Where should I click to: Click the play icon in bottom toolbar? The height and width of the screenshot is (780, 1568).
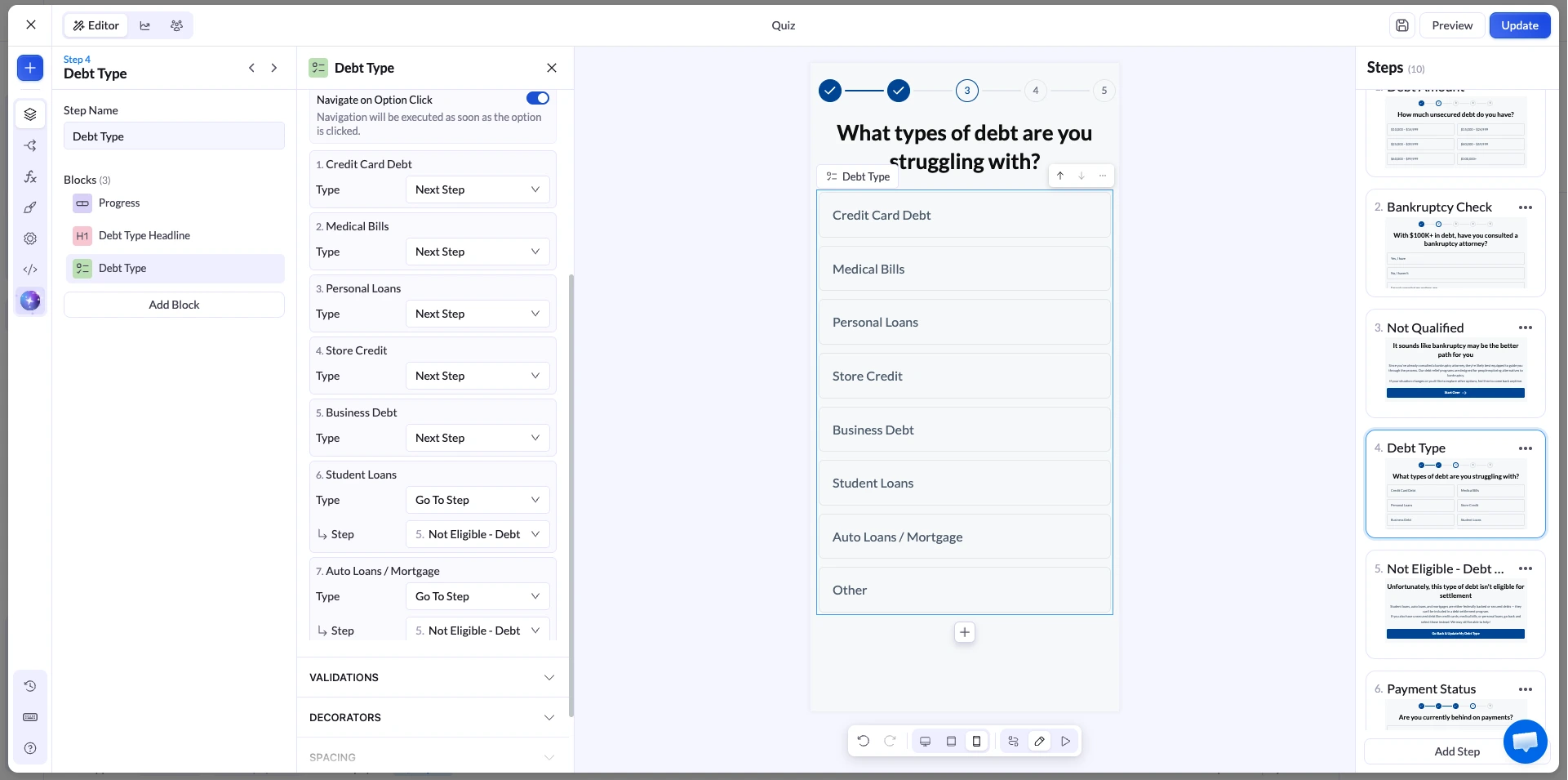1065,741
